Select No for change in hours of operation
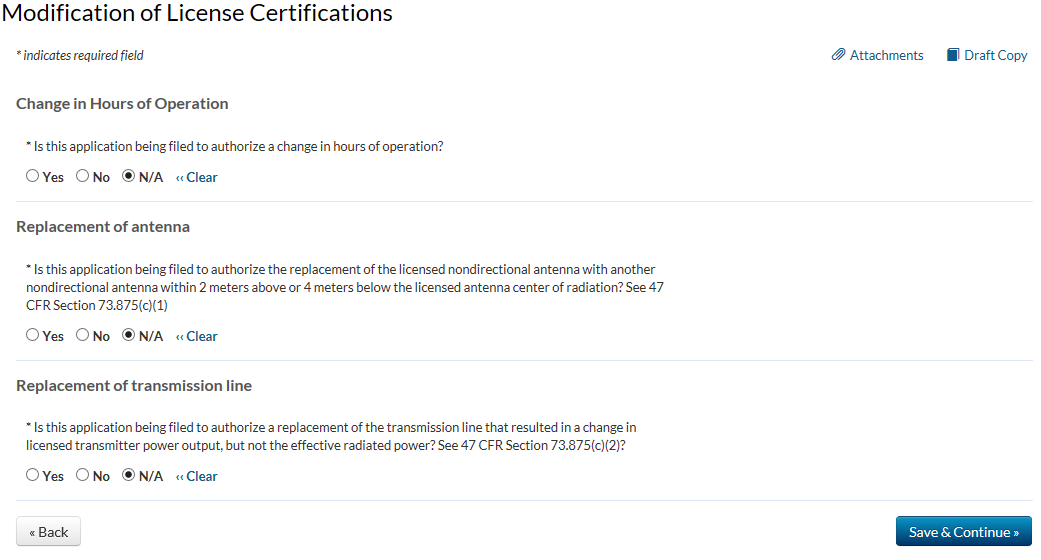 point(83,177)
